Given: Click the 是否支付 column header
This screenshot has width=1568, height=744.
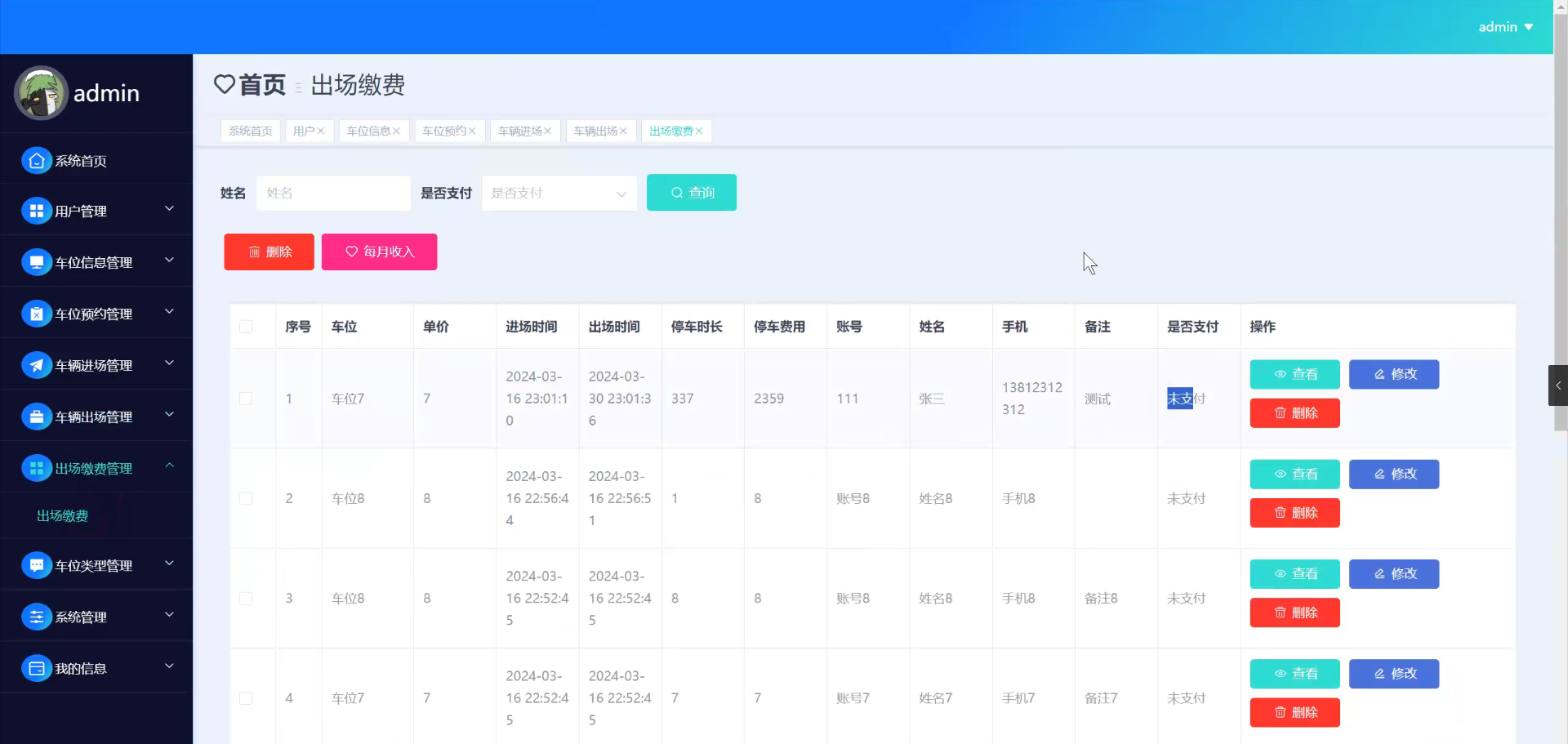Looking at the screenshot, I should pos(1193,327).
